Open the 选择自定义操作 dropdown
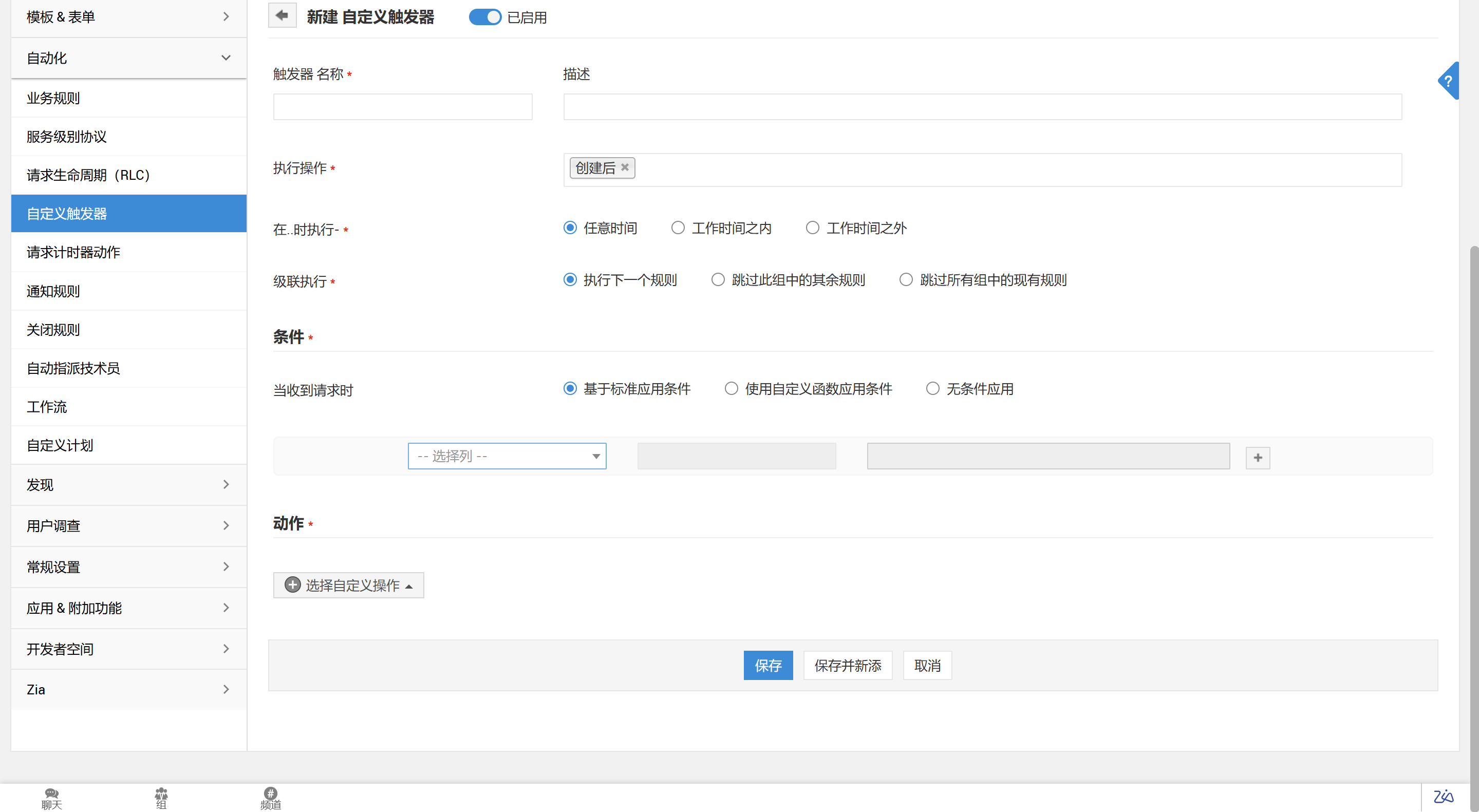Viewport: 1479px width, 812px height. tap(348, 585)
